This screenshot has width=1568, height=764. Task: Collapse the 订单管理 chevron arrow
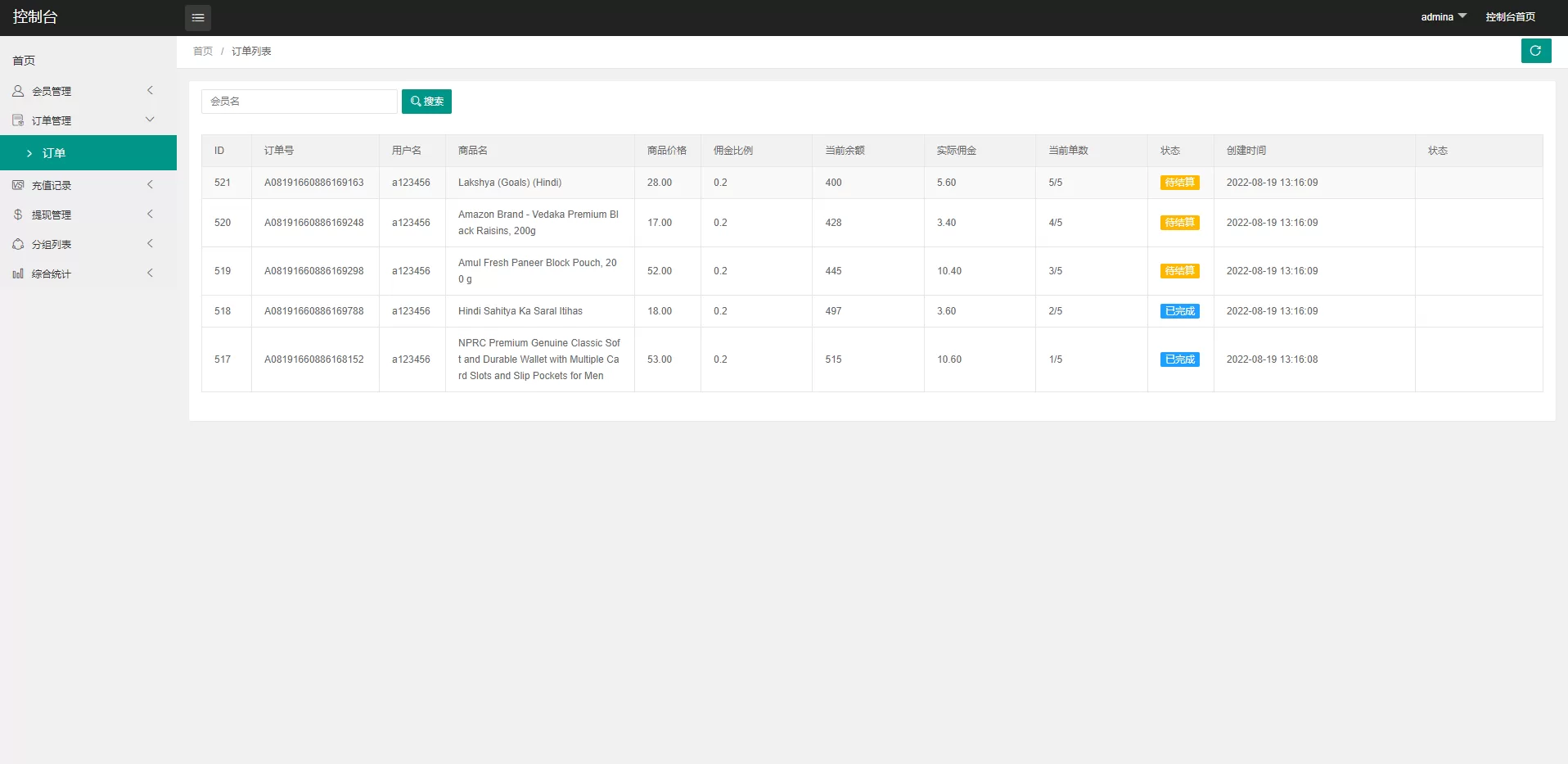click(x=150, y=120)
